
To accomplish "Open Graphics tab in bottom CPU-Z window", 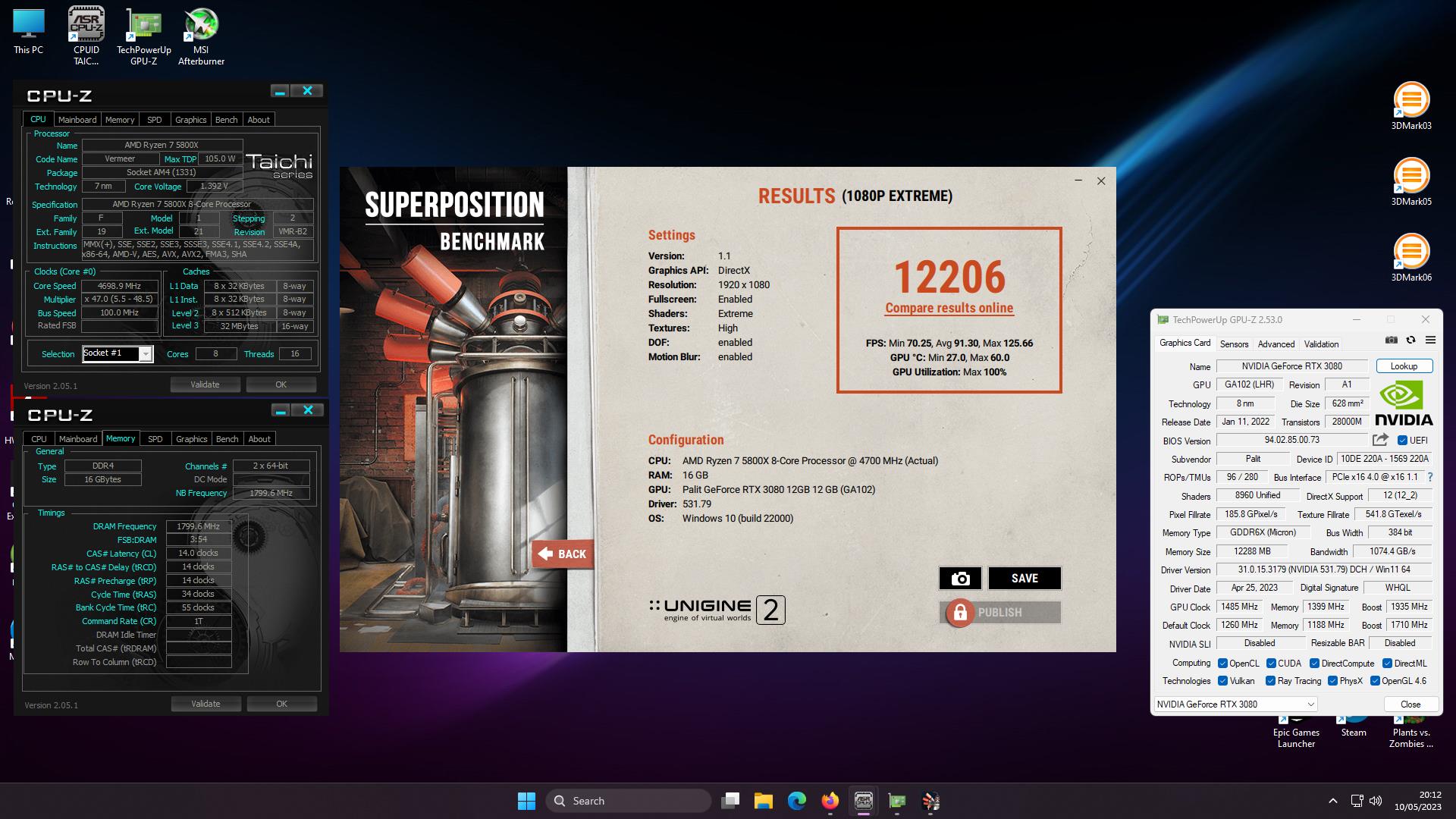I will (191, 439).
